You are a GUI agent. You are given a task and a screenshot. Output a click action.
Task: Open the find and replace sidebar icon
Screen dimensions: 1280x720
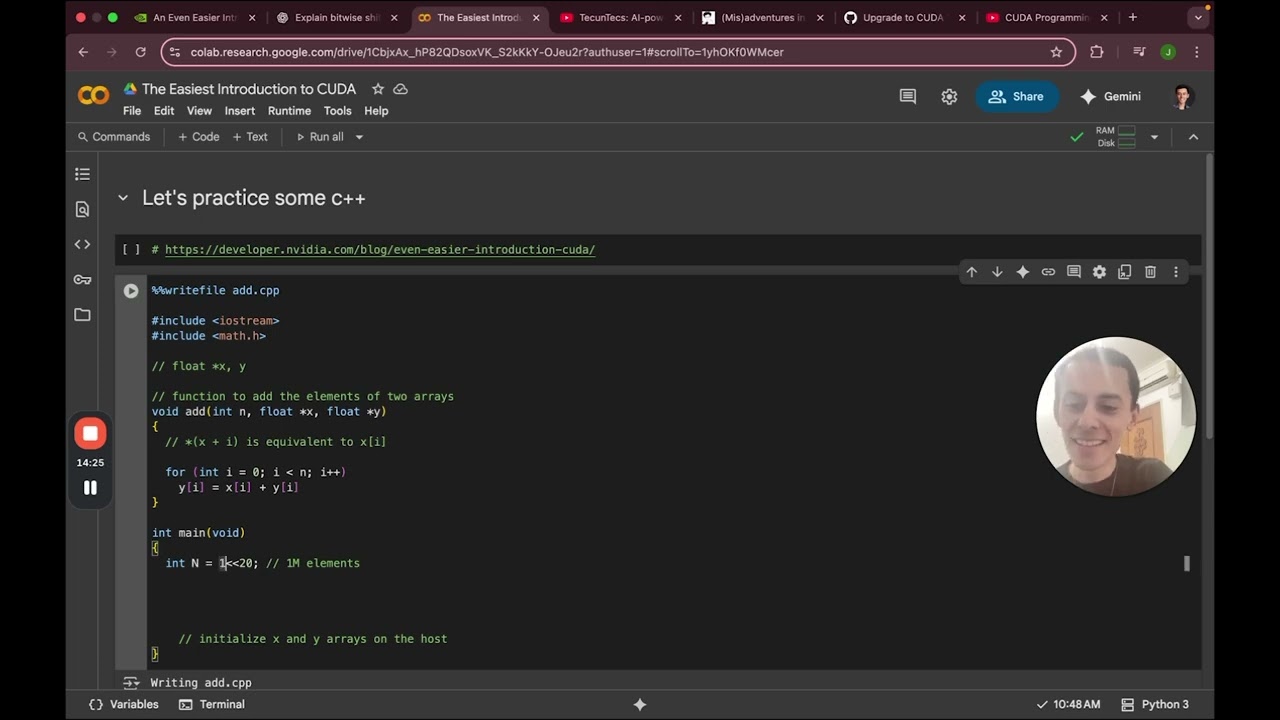click(82, 209)
